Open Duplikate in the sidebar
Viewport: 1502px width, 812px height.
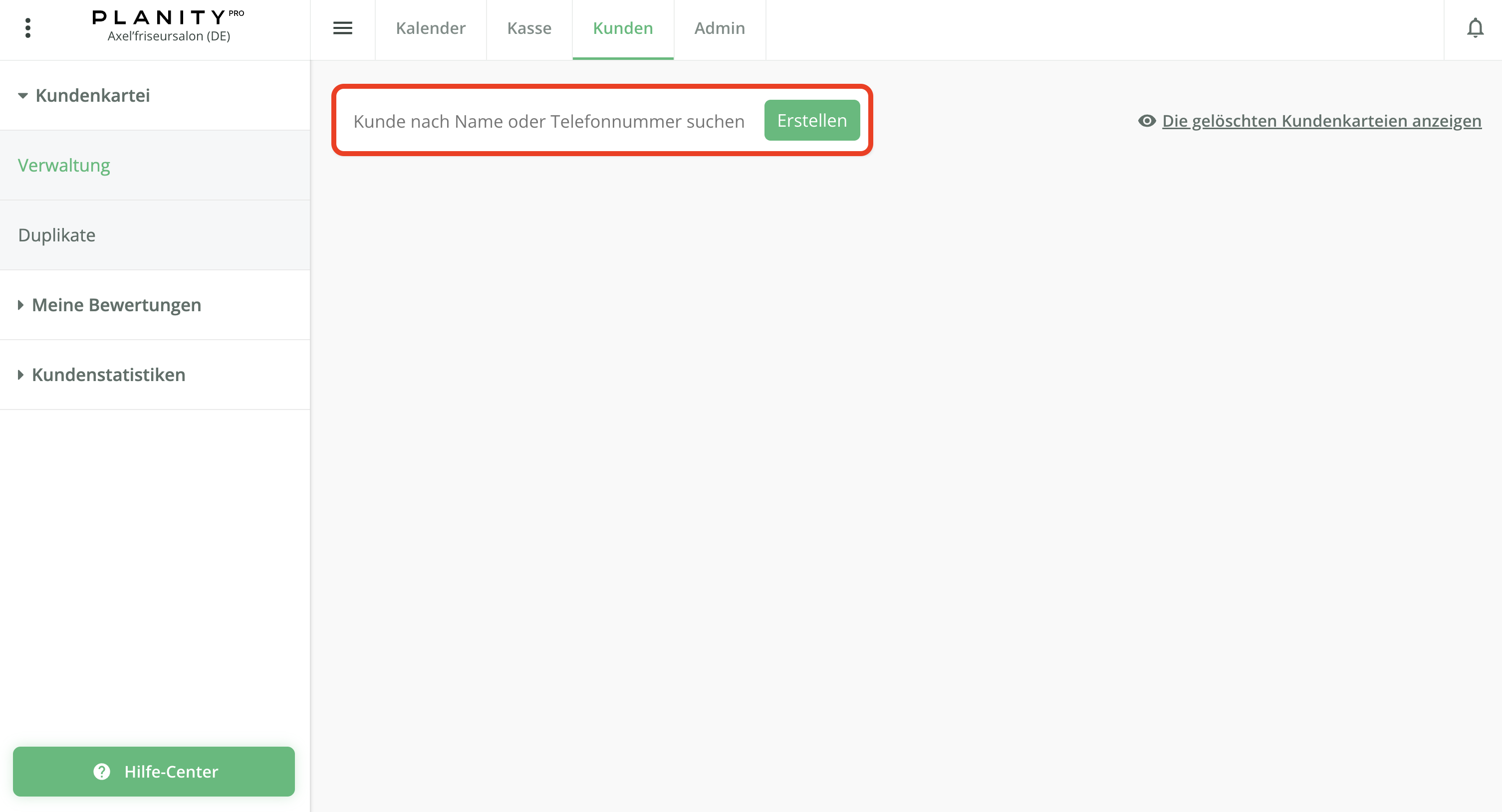pos(56,235)
